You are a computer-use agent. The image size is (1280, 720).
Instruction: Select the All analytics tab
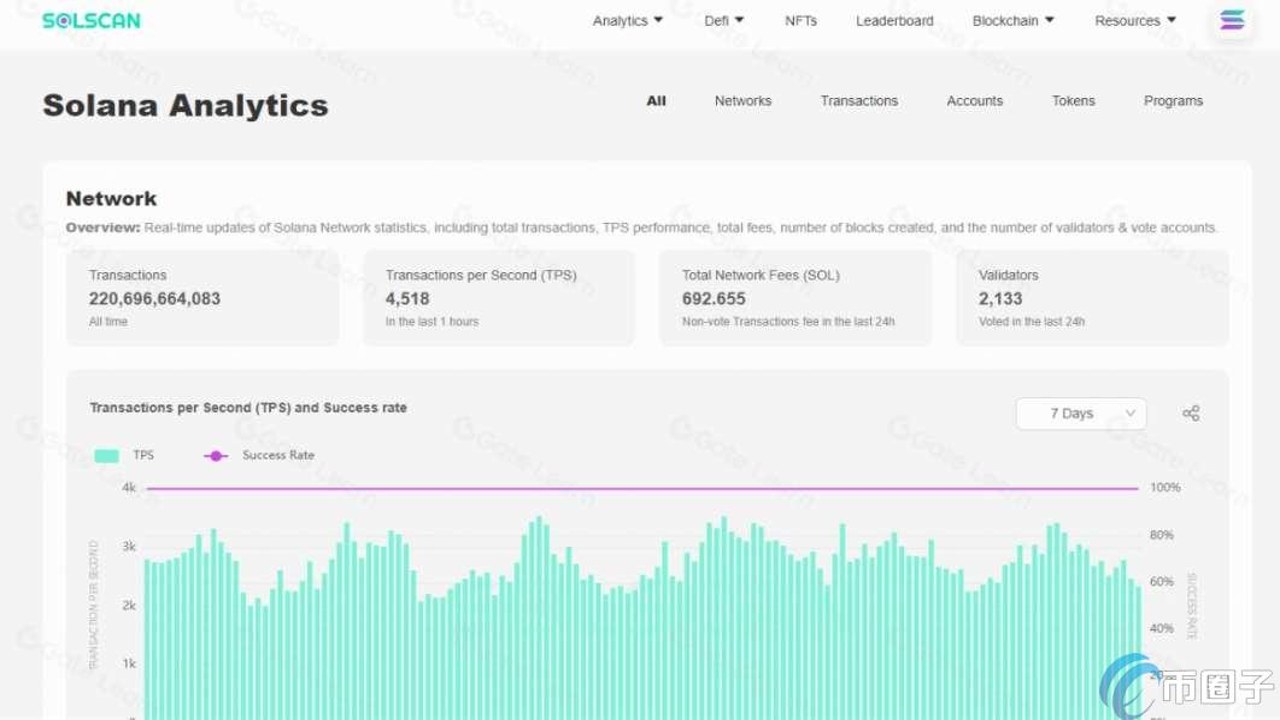click(656, 101)
